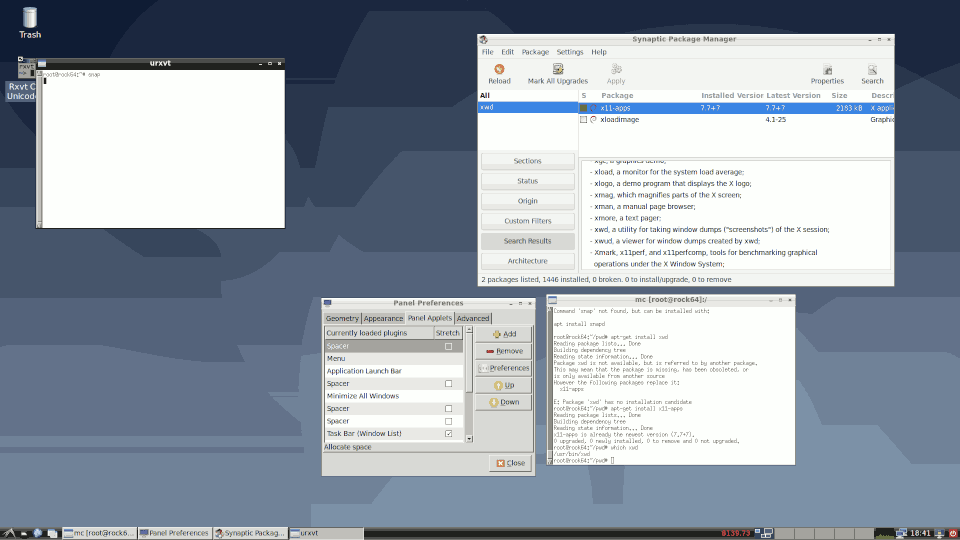960x540 pixels.
Task: Open the Package menu in Synaptic
Action: point(535,52)
